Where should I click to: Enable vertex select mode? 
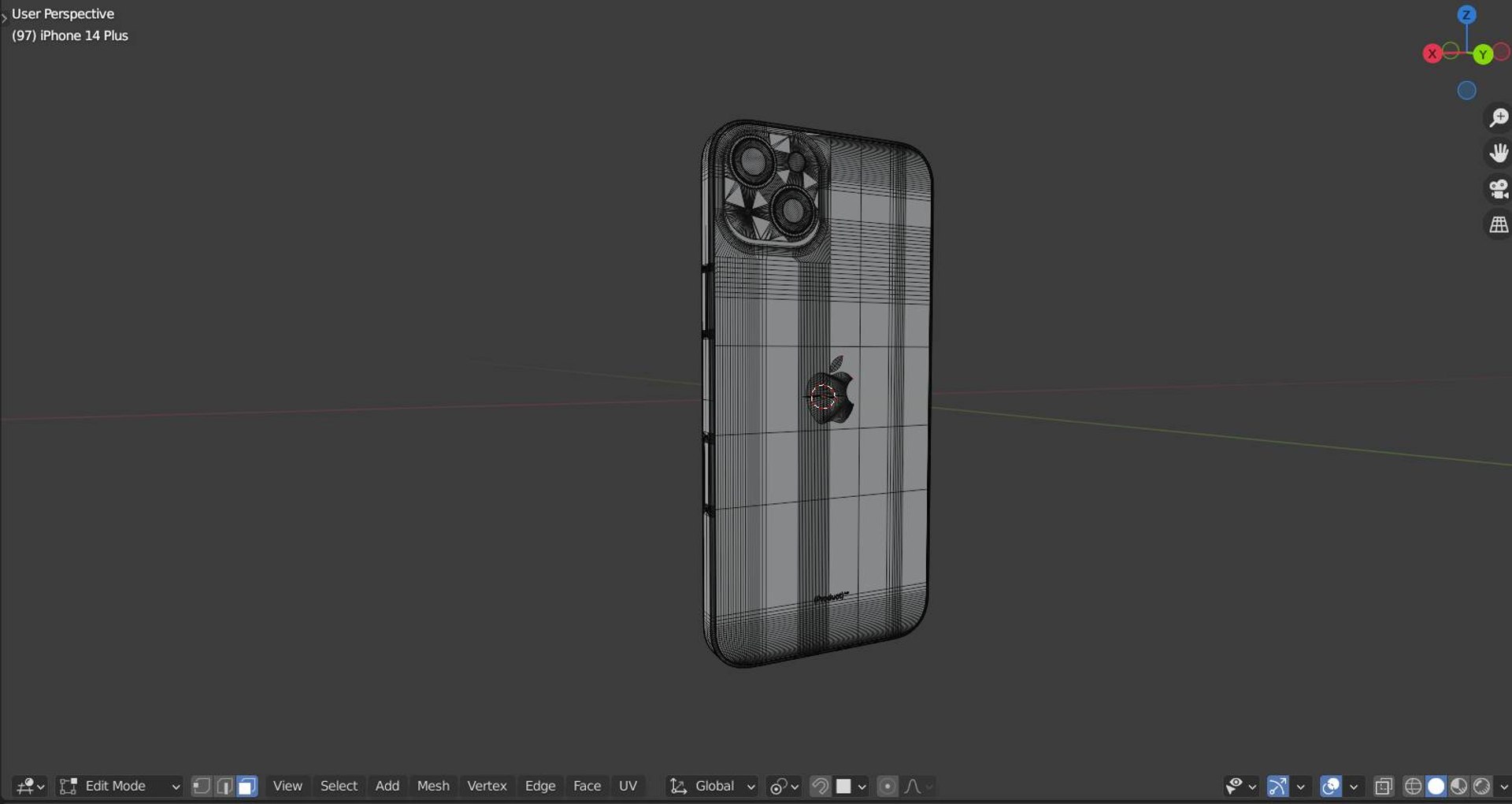coord(202,786)
